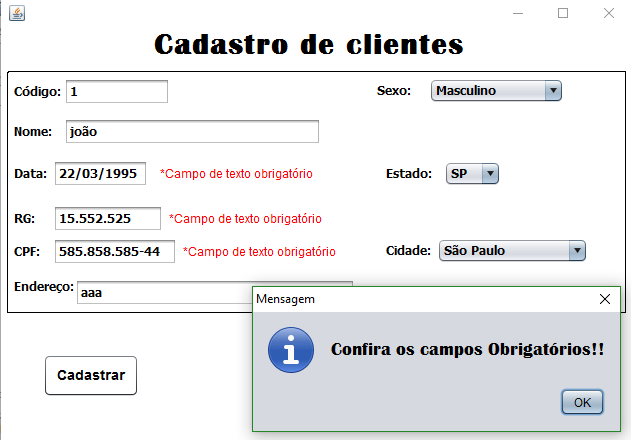Click the 'Confira os campos Obrigatórios!!' message text
Image resolution: width=631 pixels, height=440 pixels.
point(468,349)
